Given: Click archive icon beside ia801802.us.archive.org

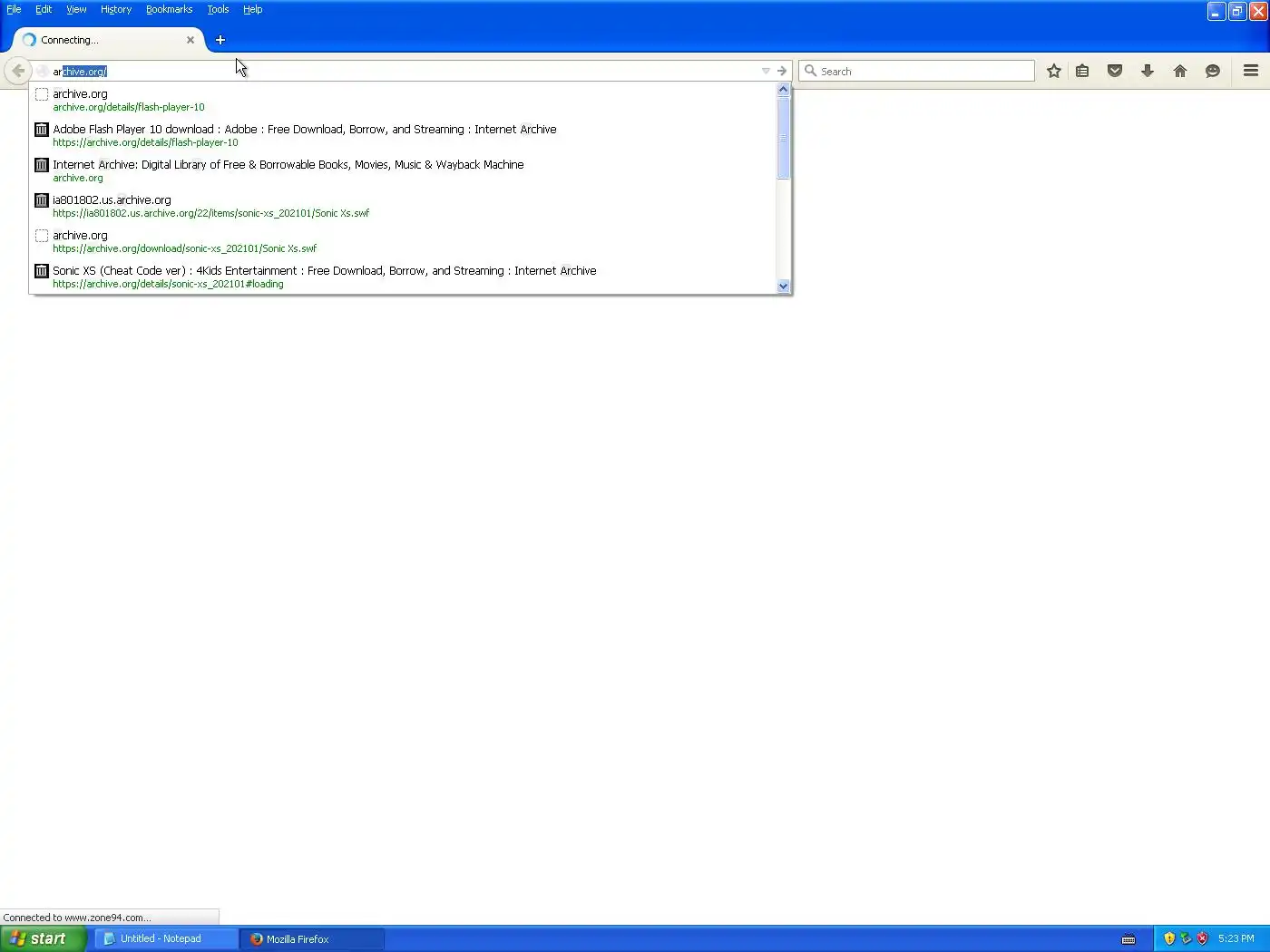Looking at the screenshot, I should (x=41, y=200).
